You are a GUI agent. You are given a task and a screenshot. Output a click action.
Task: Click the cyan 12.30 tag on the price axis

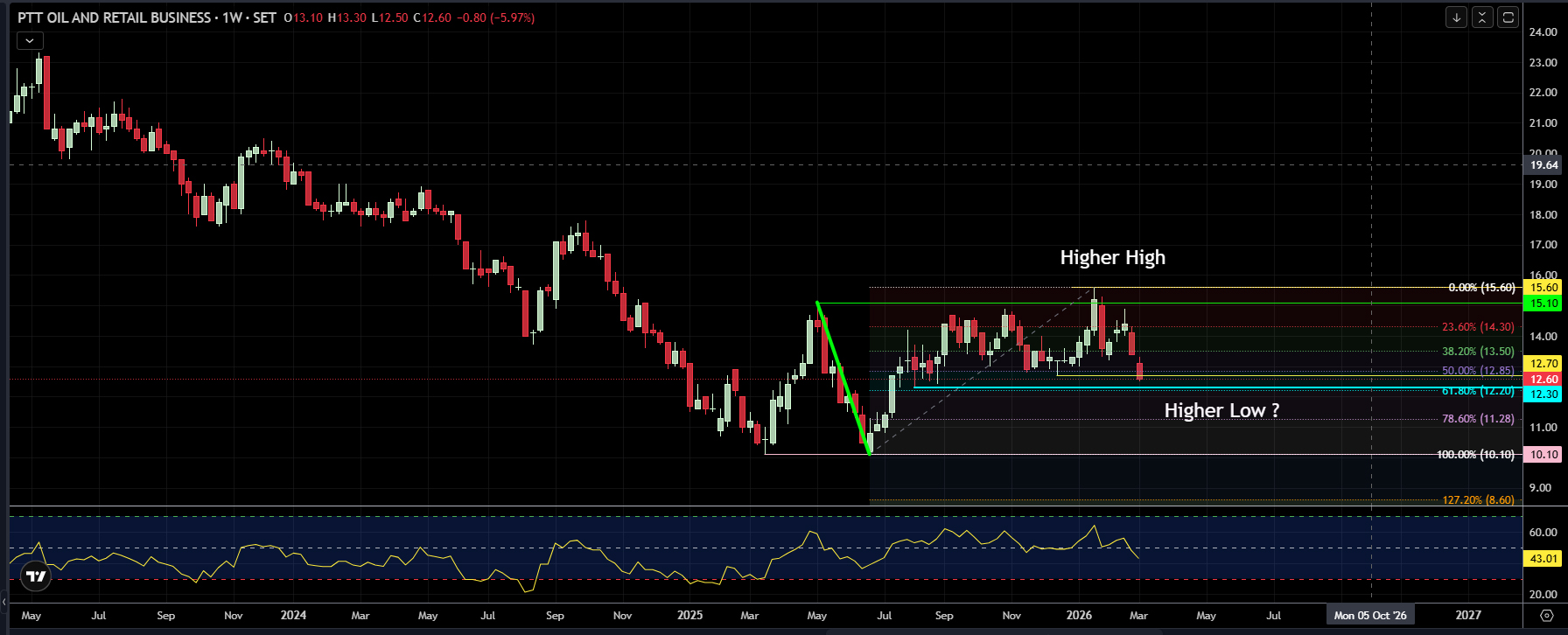(1544, 394)
